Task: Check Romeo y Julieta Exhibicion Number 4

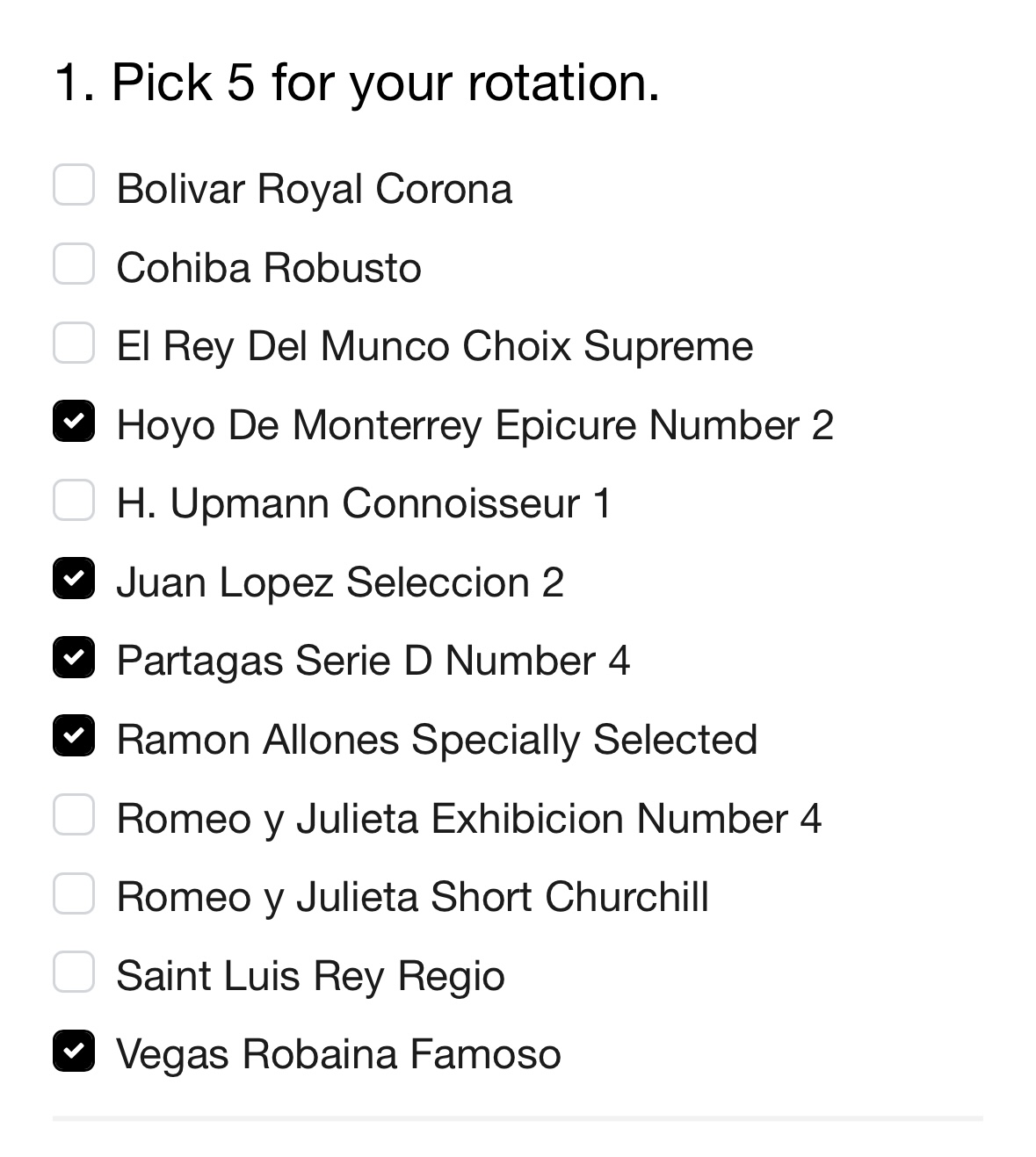Action: tap(74, 815)
